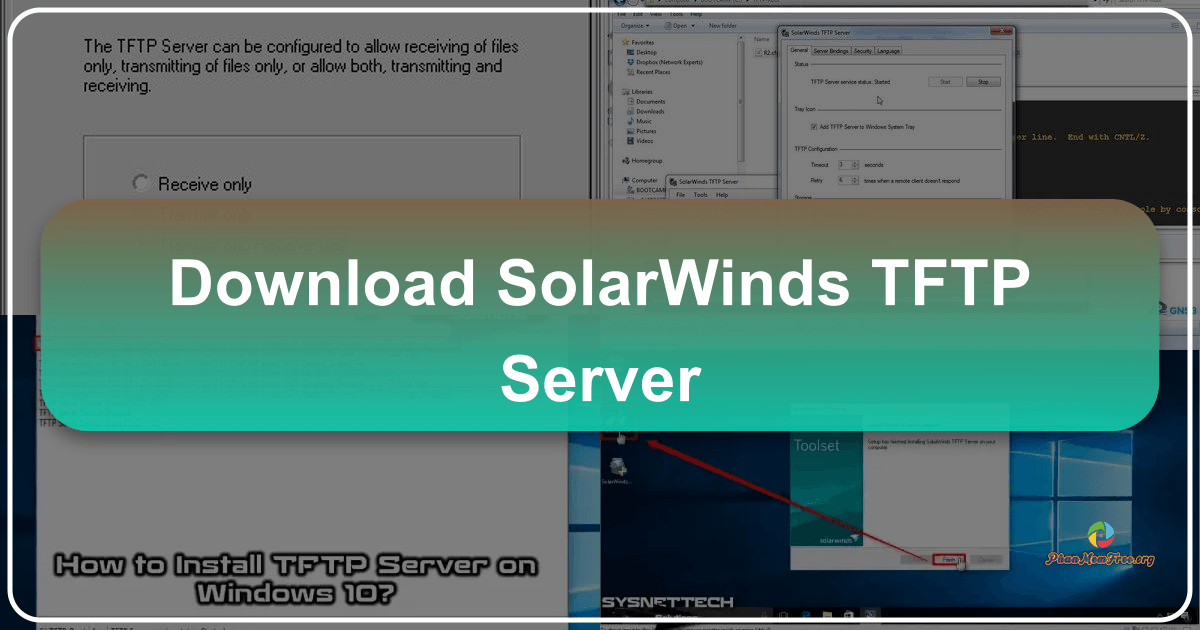Toggle Add TFTP Server to Windows System Tray

[814, 127]
